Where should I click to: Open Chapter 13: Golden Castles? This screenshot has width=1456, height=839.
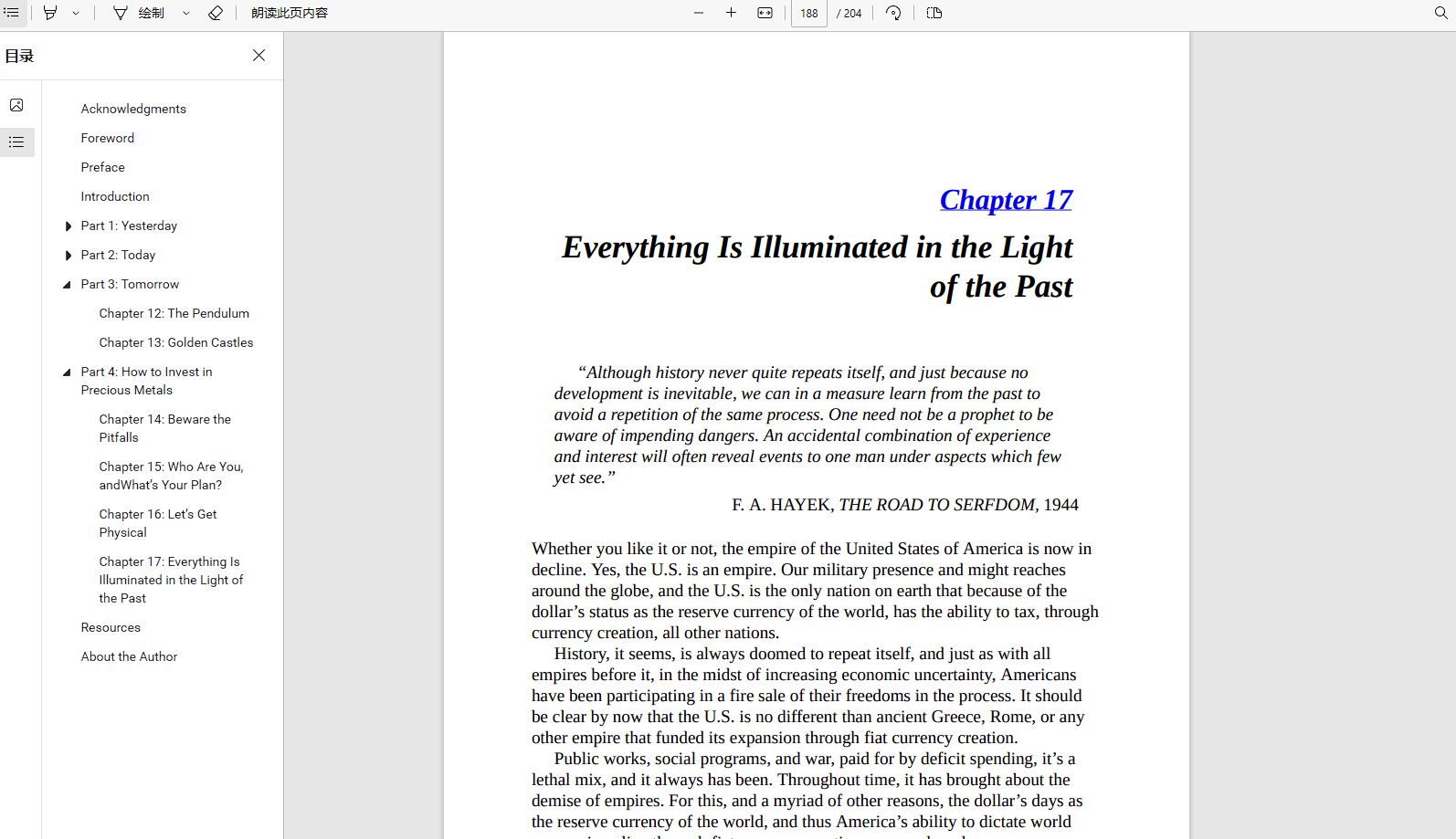pyautogui.click(x=176, y=342)
